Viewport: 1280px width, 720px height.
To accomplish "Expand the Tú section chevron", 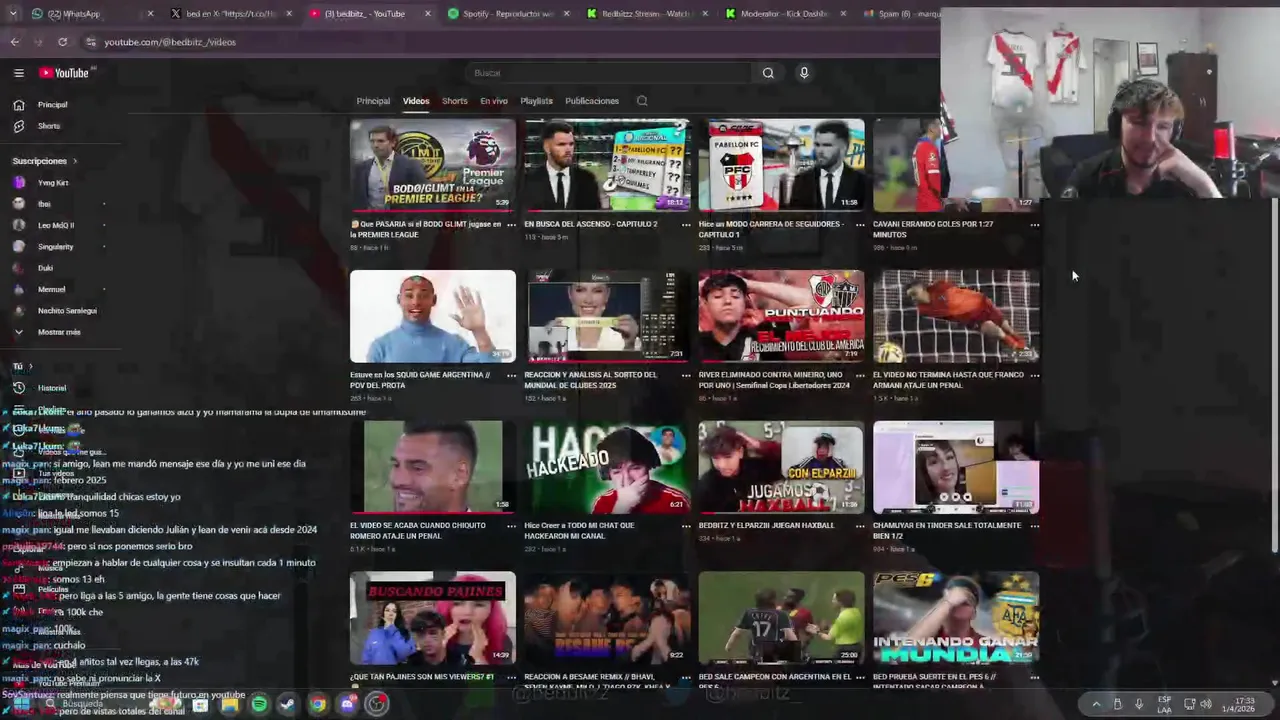I will pyautogui.click(x=30, y=367).
